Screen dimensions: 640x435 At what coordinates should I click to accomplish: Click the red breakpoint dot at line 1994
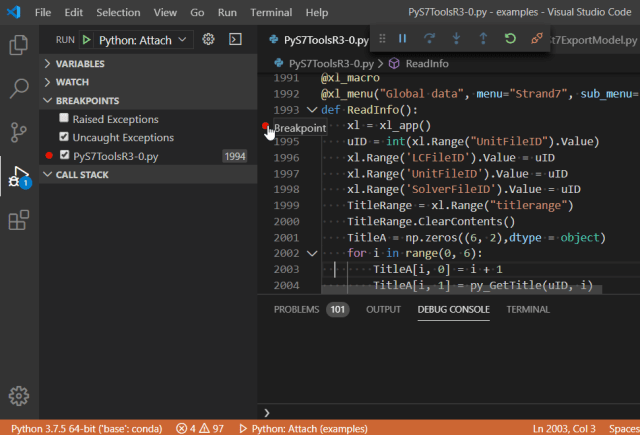coord(265,127)
